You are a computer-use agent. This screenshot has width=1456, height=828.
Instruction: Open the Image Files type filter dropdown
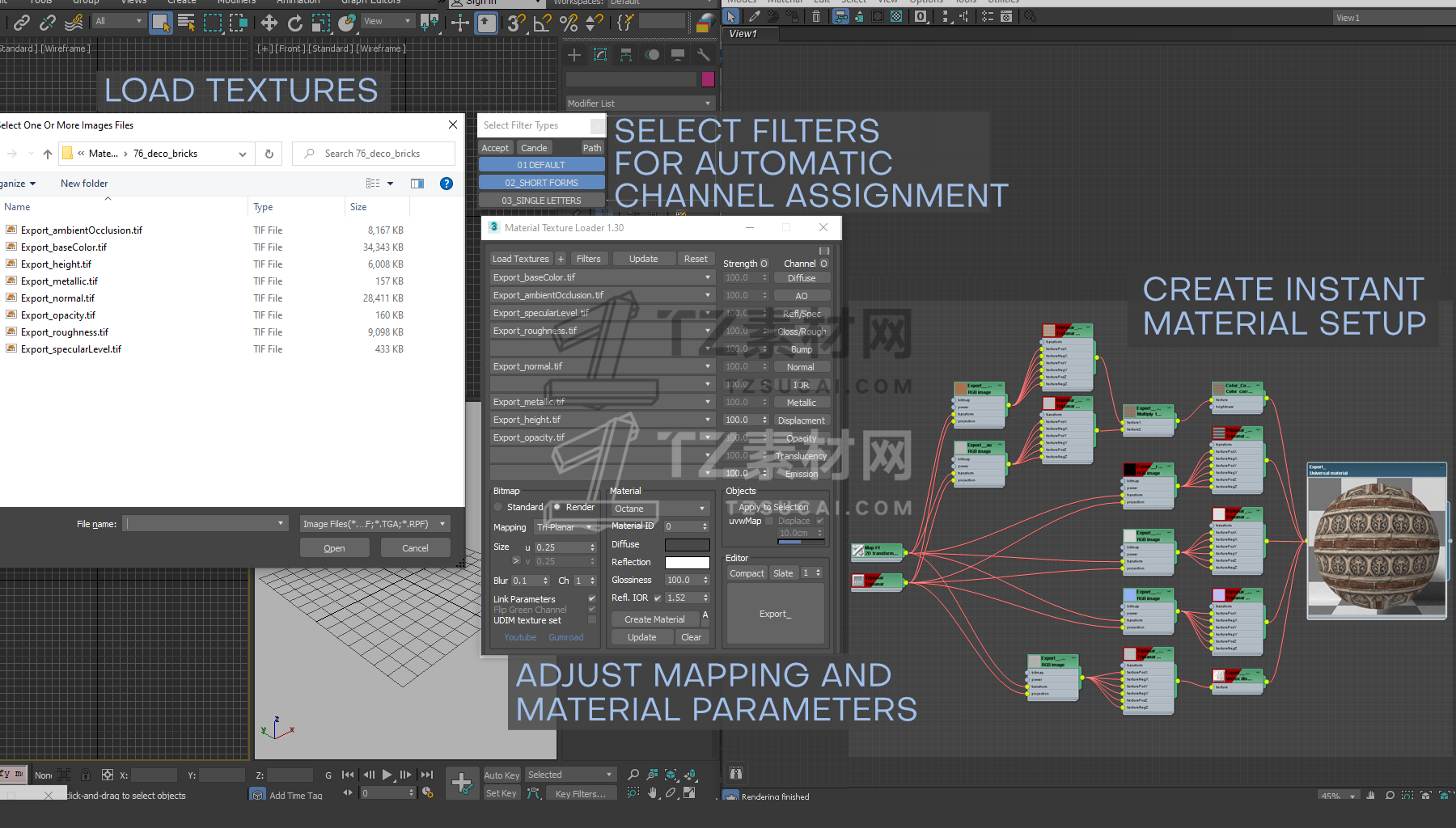pos(375,524)
